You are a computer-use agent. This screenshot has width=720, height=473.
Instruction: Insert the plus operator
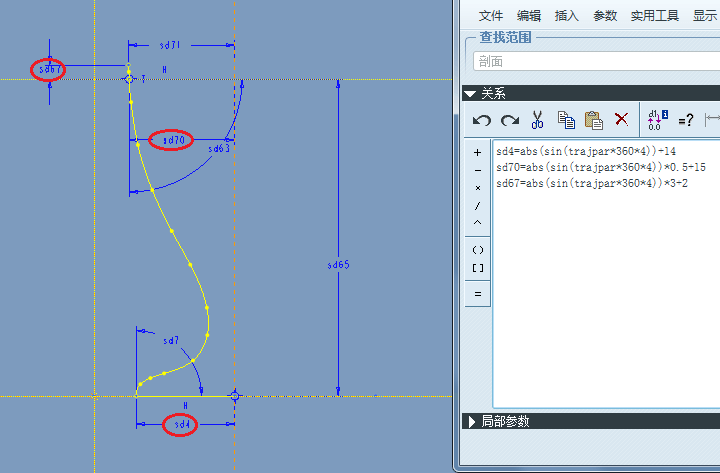click(x=478, y=152)
